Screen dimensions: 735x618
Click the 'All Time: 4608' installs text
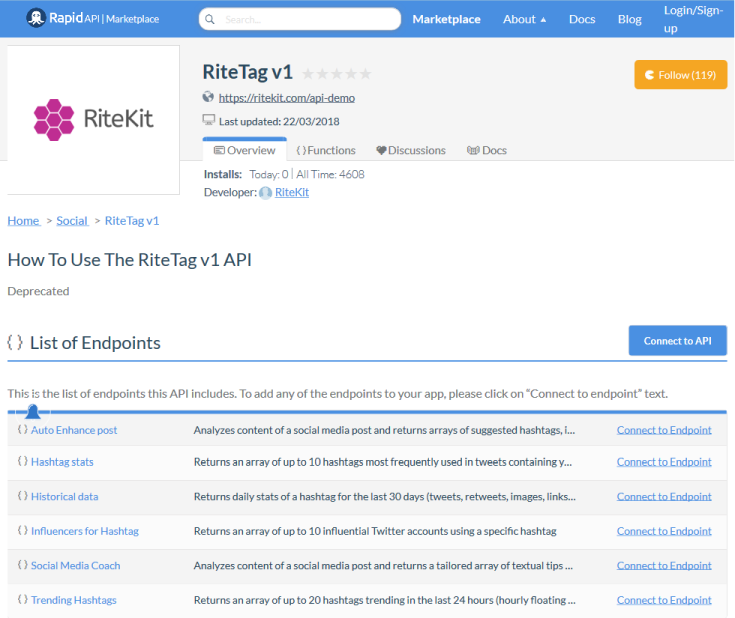coord(330,174)
